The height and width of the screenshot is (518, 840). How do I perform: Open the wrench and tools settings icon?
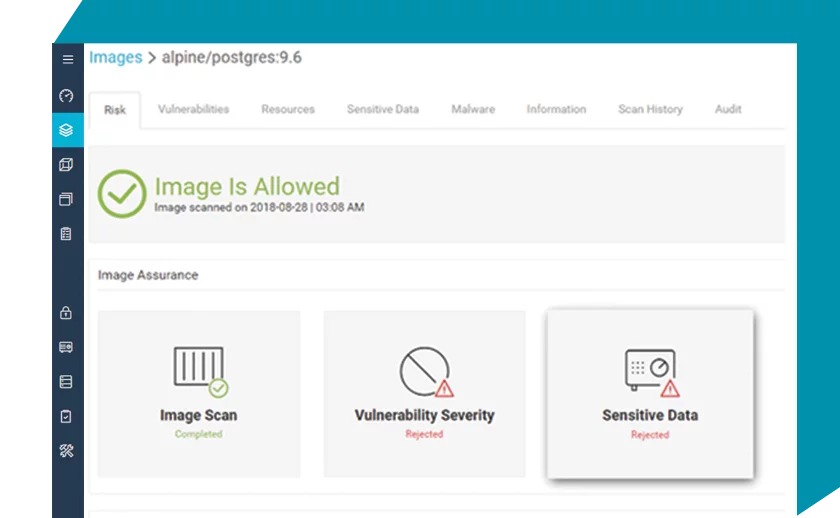66,451
